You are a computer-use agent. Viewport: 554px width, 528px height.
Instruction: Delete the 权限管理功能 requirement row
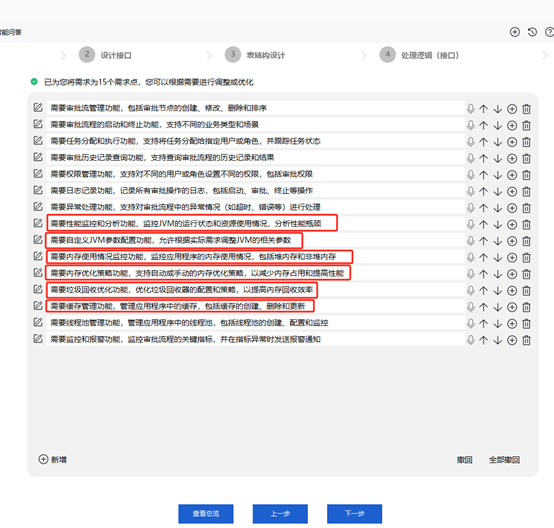point(526,175)
